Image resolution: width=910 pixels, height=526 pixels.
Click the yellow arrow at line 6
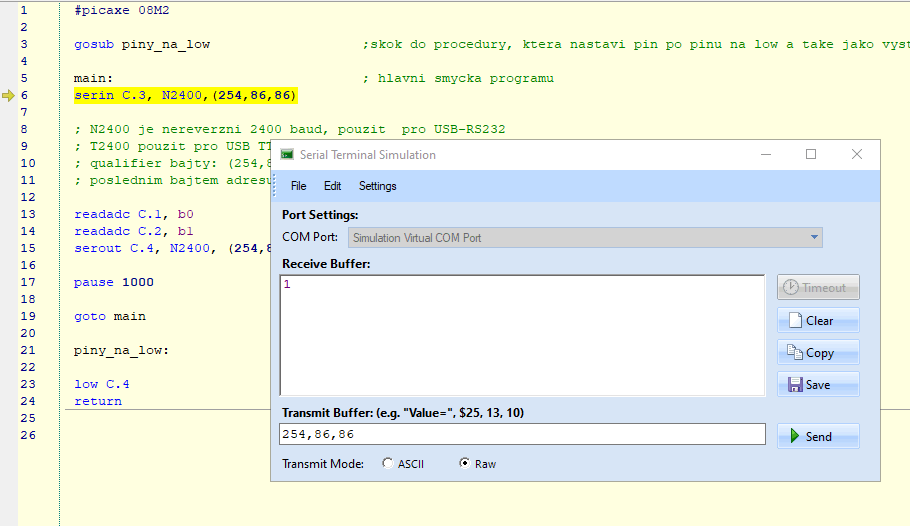point(9,95)
